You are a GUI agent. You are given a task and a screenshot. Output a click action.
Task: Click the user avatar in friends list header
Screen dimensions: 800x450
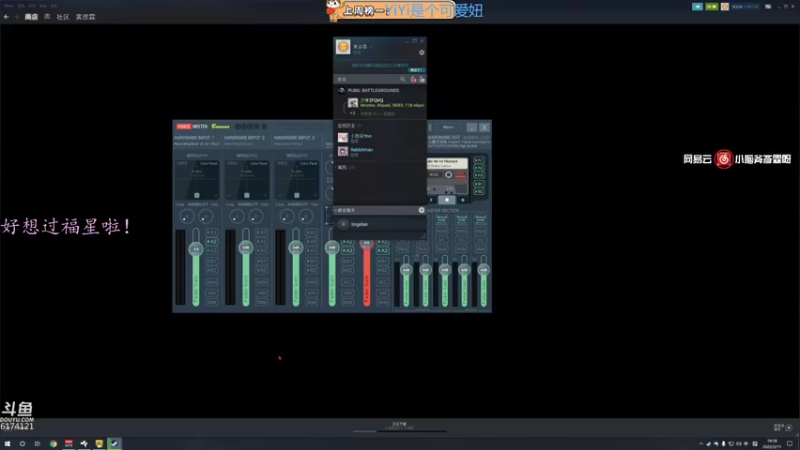pos(343,47)
